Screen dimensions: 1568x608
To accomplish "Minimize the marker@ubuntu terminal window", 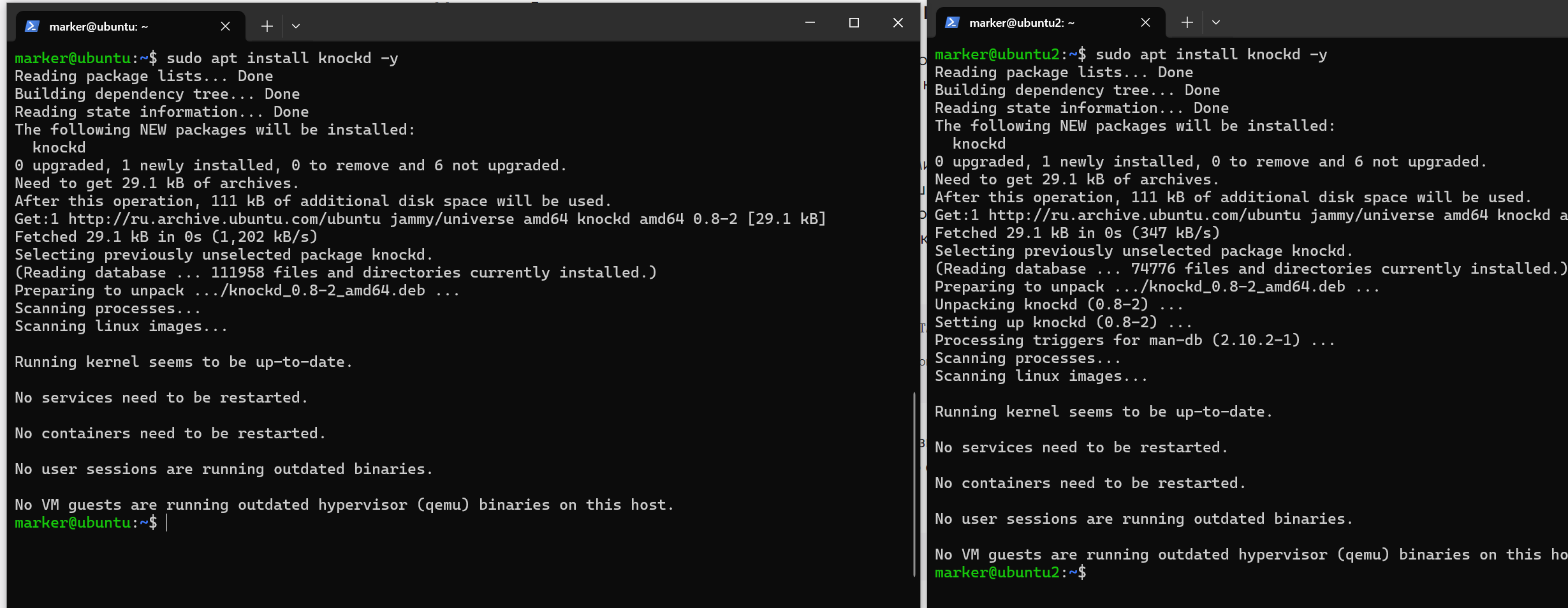I will click(810, 23).
